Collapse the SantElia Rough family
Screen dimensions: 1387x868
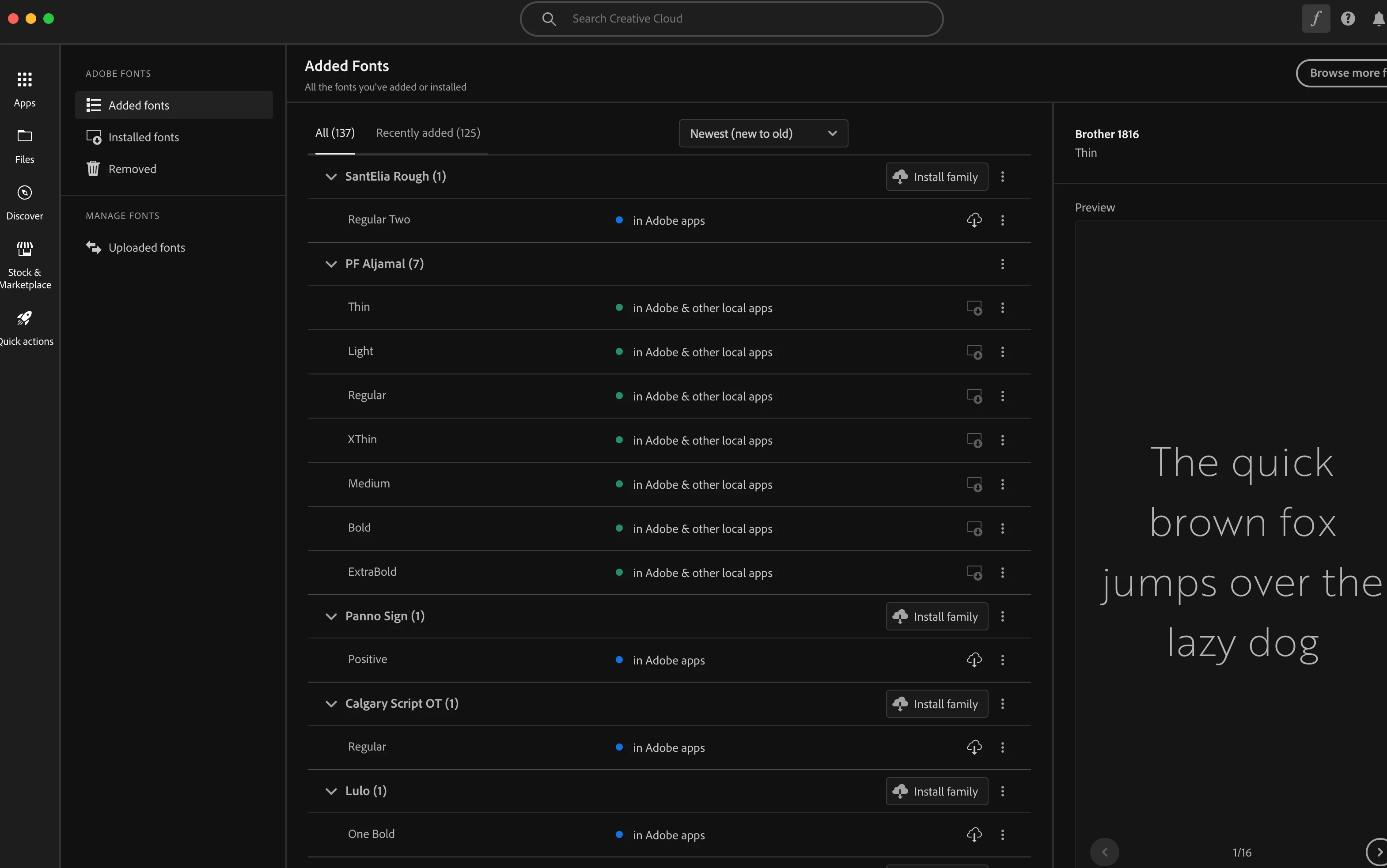pos(331,177)
